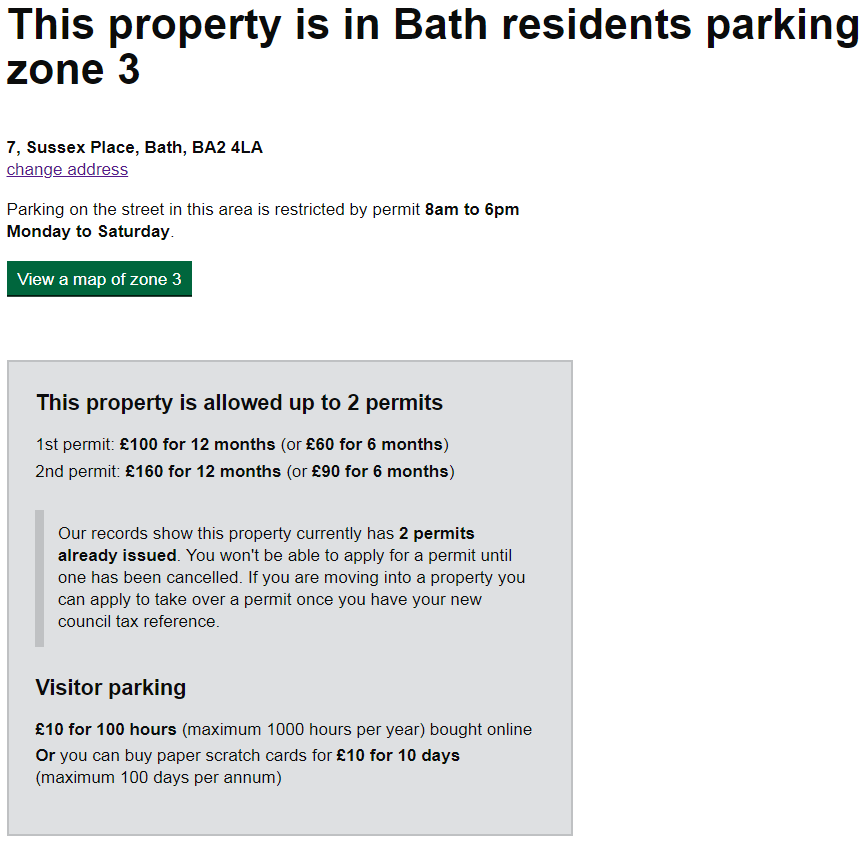
Task: Click the BA2 4LA postcode text
Action: [228, 147]
